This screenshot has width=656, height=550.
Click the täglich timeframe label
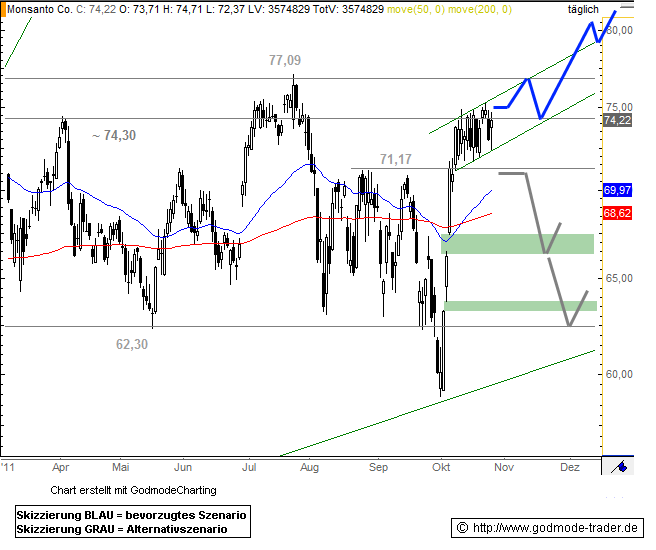click(x=583, y=9)
